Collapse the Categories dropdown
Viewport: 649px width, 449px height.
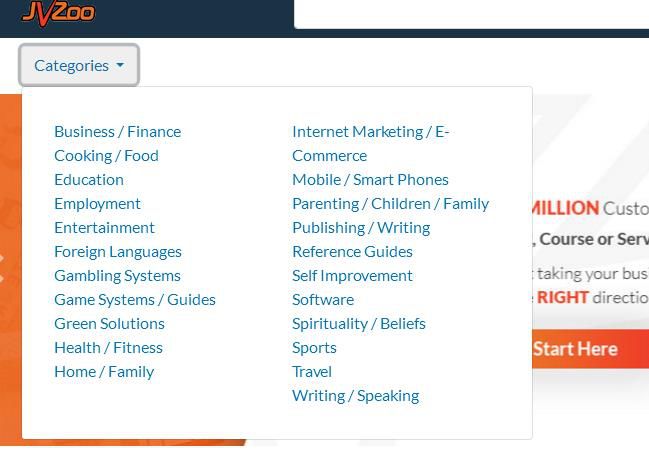coord(79,66)
